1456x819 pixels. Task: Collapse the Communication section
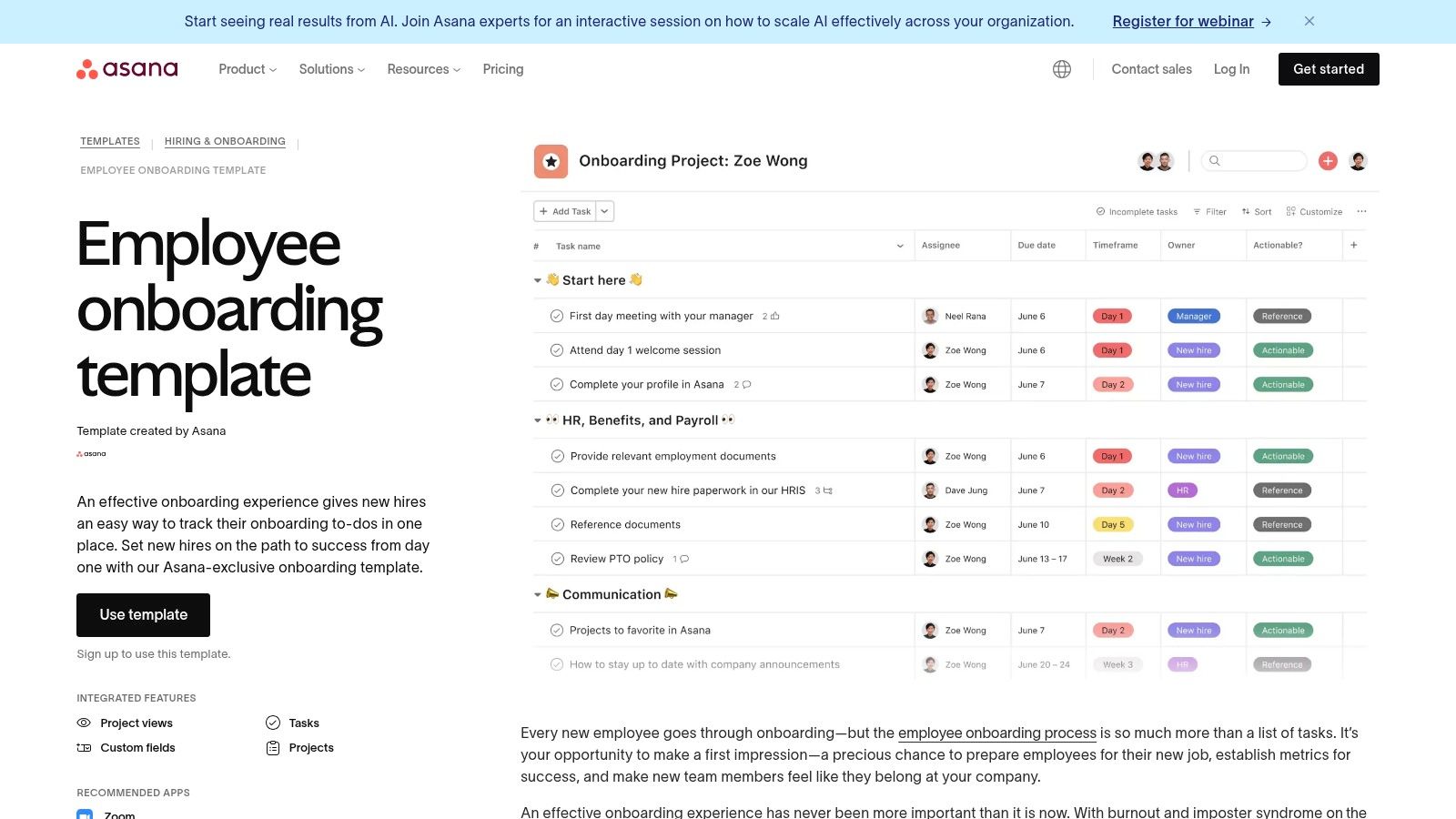coord(538,594)
